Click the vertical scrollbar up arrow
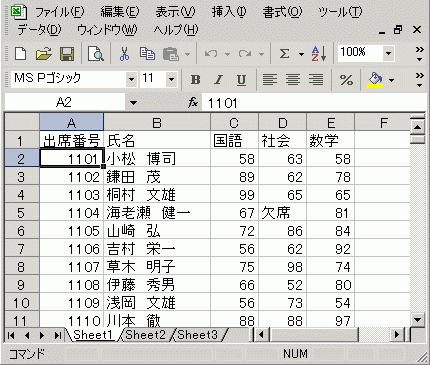The height and width of the screenshot is (365, 430). pos(417,127)
